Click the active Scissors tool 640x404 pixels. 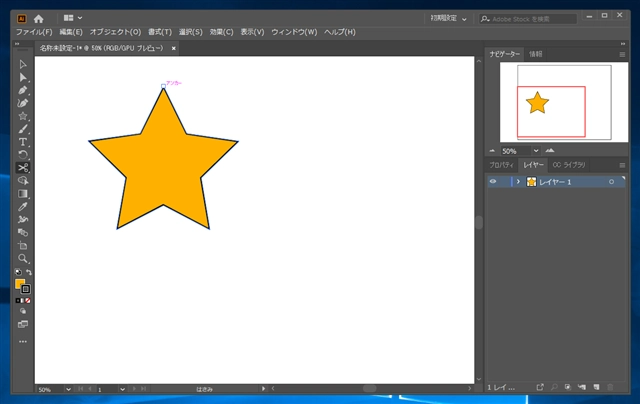click(x=23, y=168)
